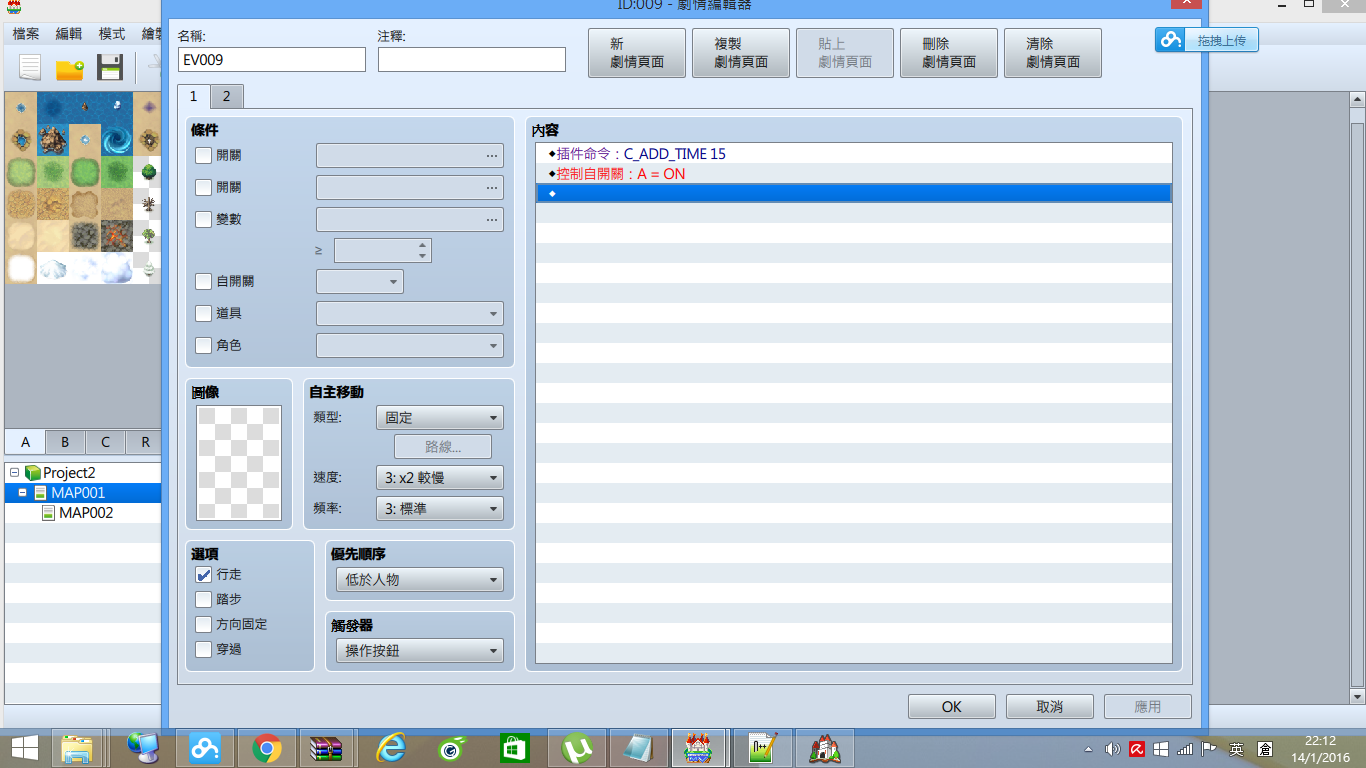This screenshot has height=768, width=1366.
Task: Click the 取消 cancel button
Action: (x=1050, y=706)
